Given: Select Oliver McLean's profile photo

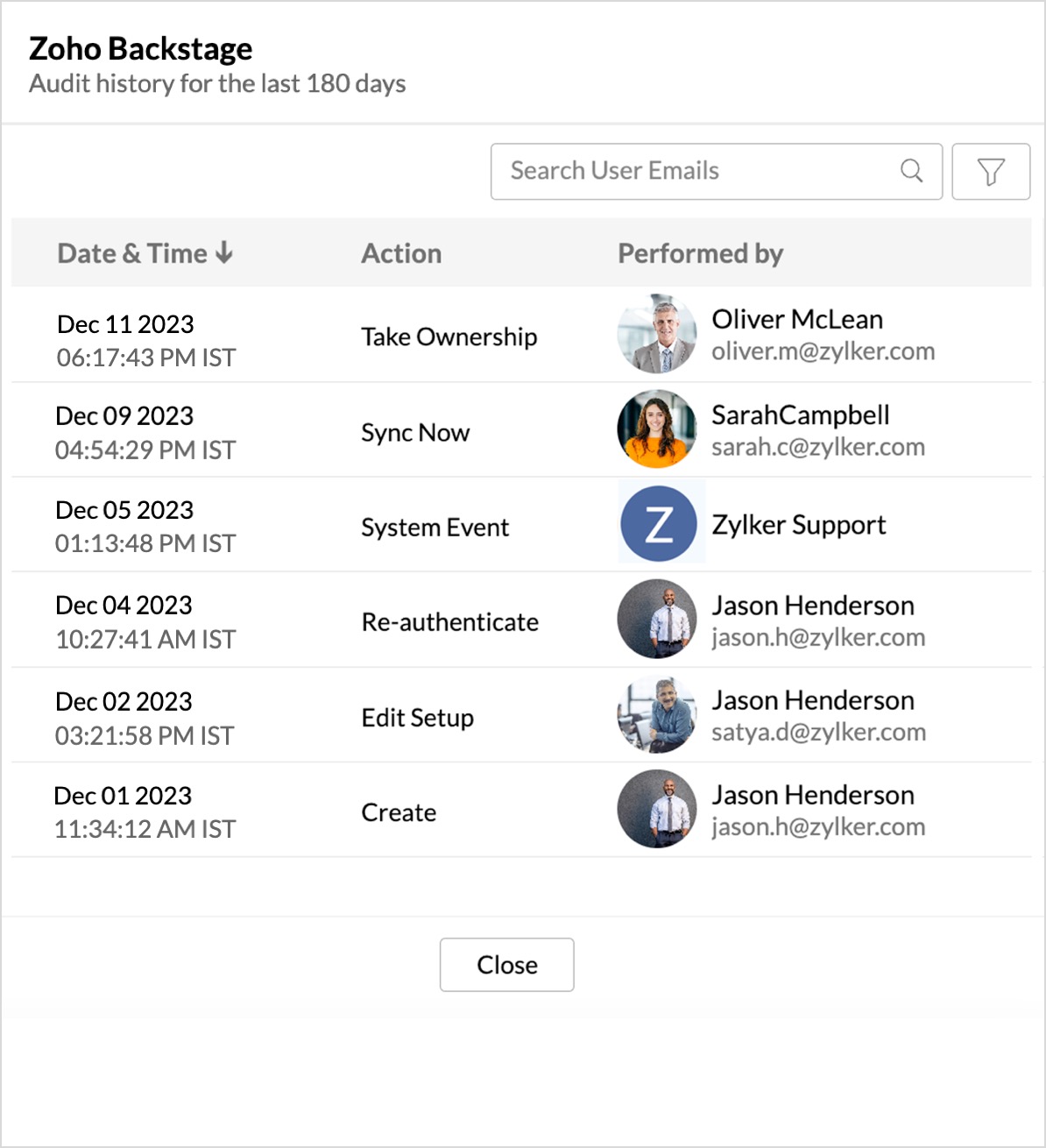Looking at the screenshot, I should 657,334.
